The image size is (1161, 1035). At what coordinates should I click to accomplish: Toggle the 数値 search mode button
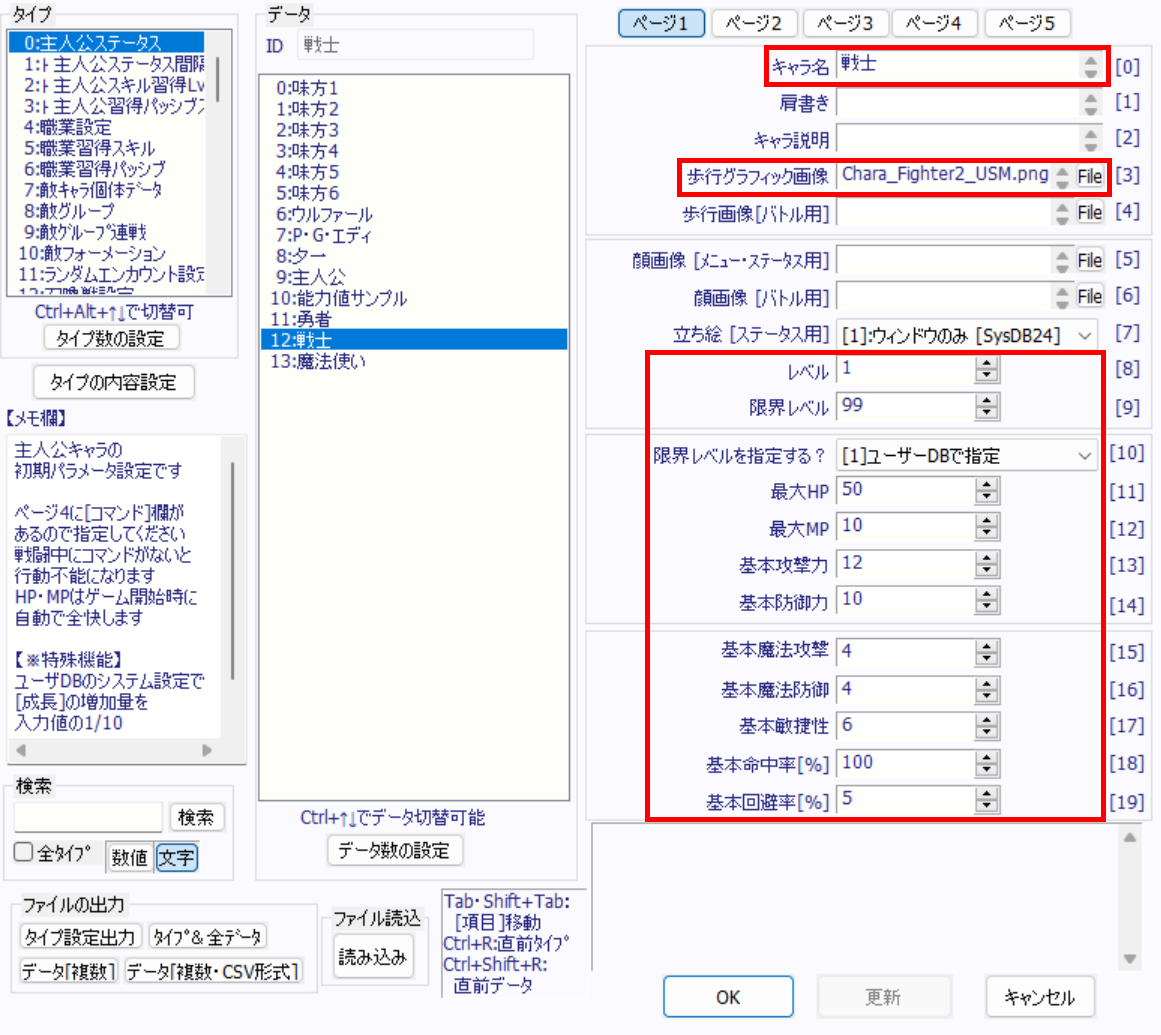[x=130, y=856]
